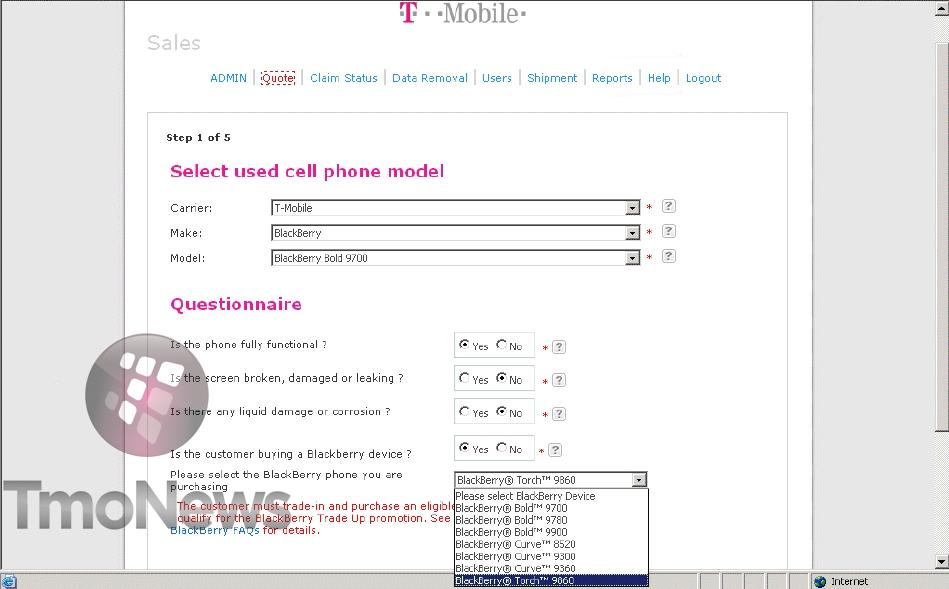Go to the Reports menu item
The height and width of the screenshot is (589, 949).
click(x=611, y=78)
